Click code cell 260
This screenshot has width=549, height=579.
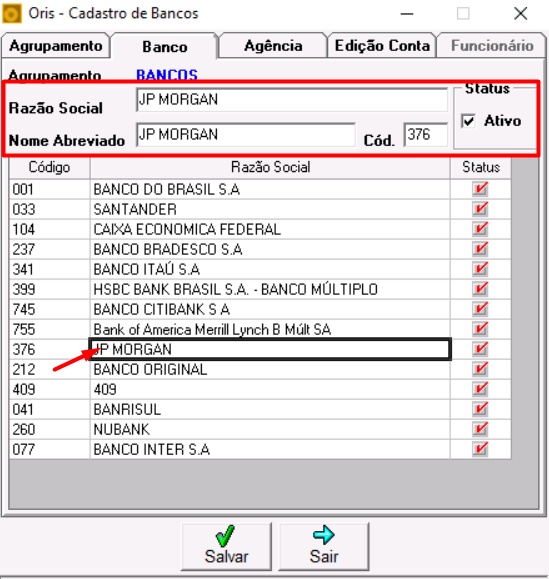pyautogui.click(x=49, y=429)
